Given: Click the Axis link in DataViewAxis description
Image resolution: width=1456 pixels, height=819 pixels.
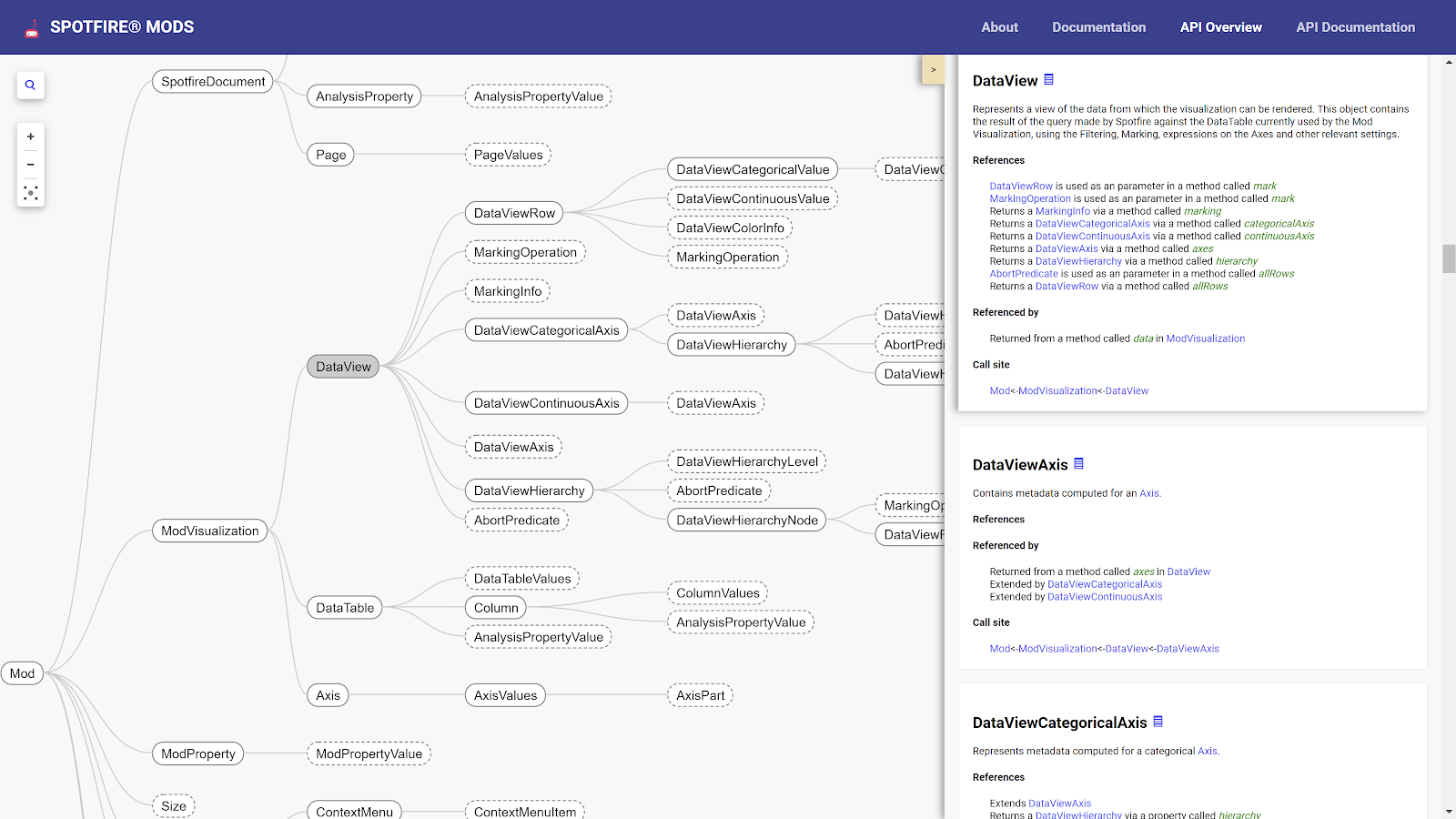Looking at the screenshot, I should coord(1149,493).
